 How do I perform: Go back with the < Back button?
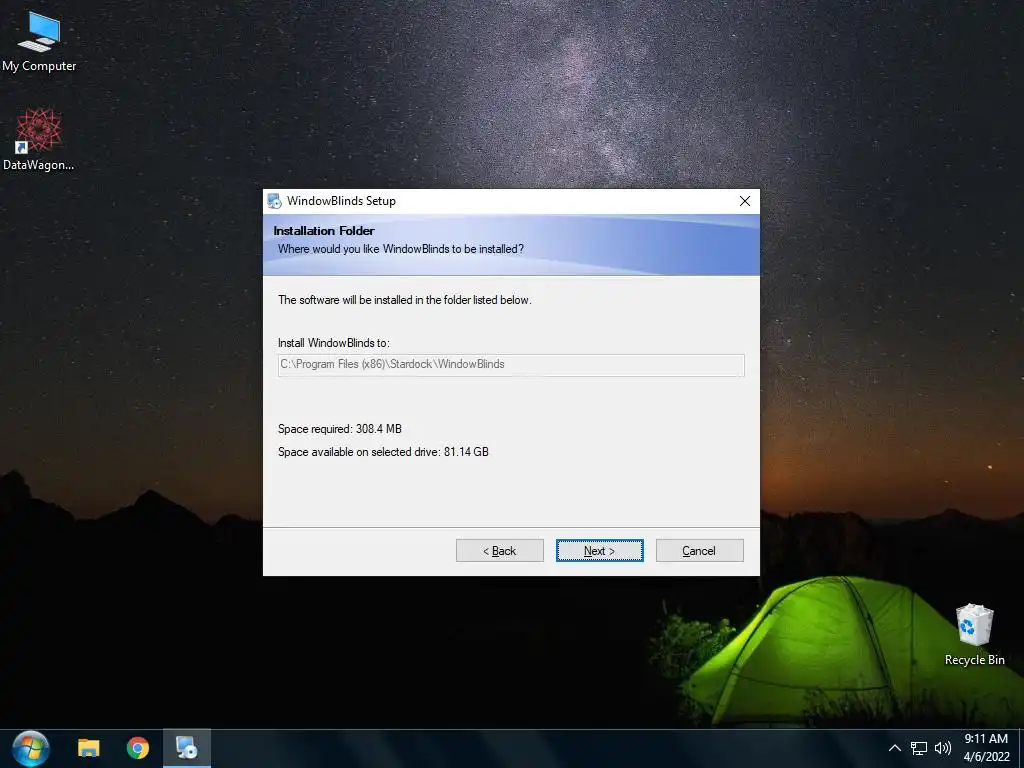coord(500,551)
